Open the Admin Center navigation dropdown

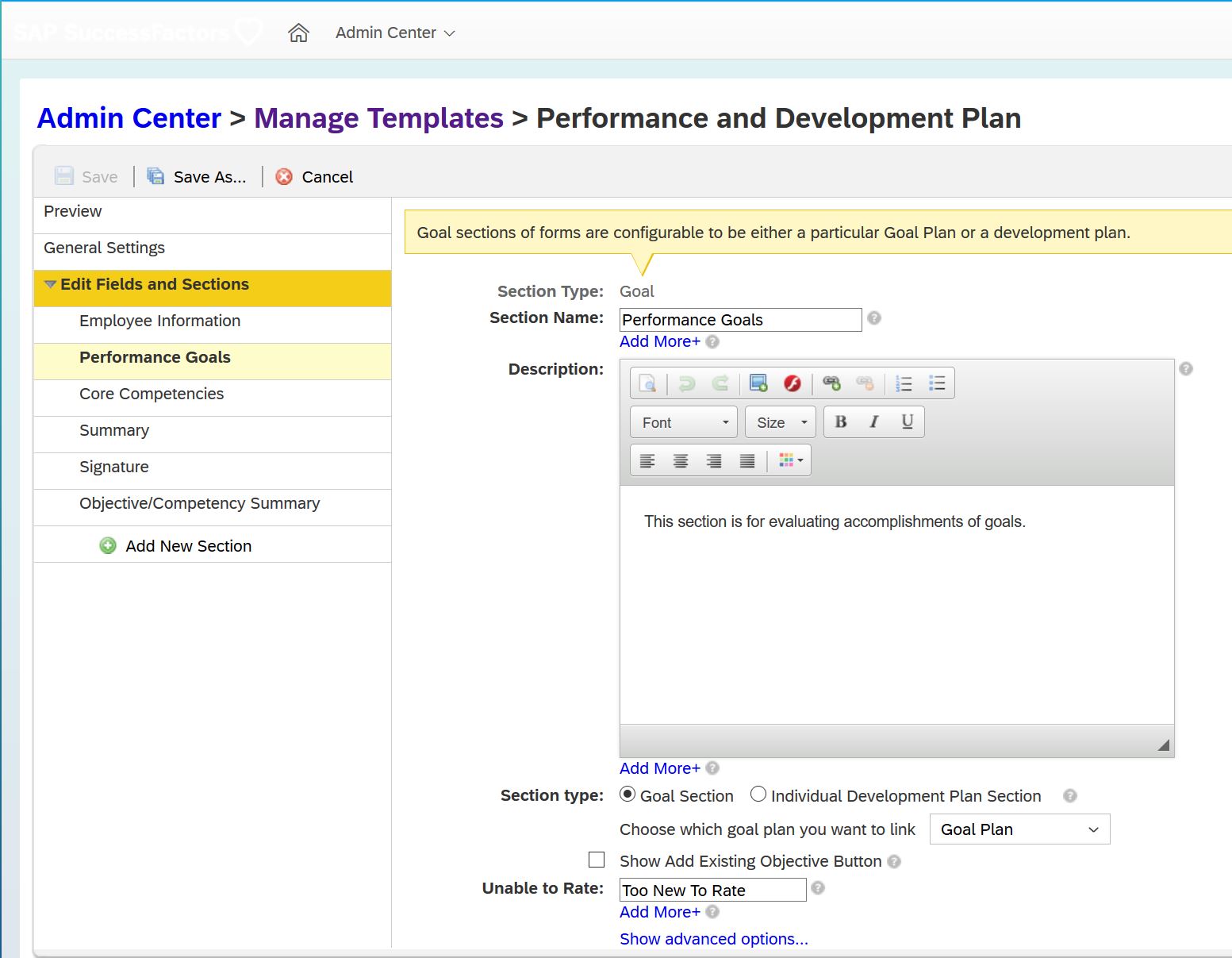[395, 33]
